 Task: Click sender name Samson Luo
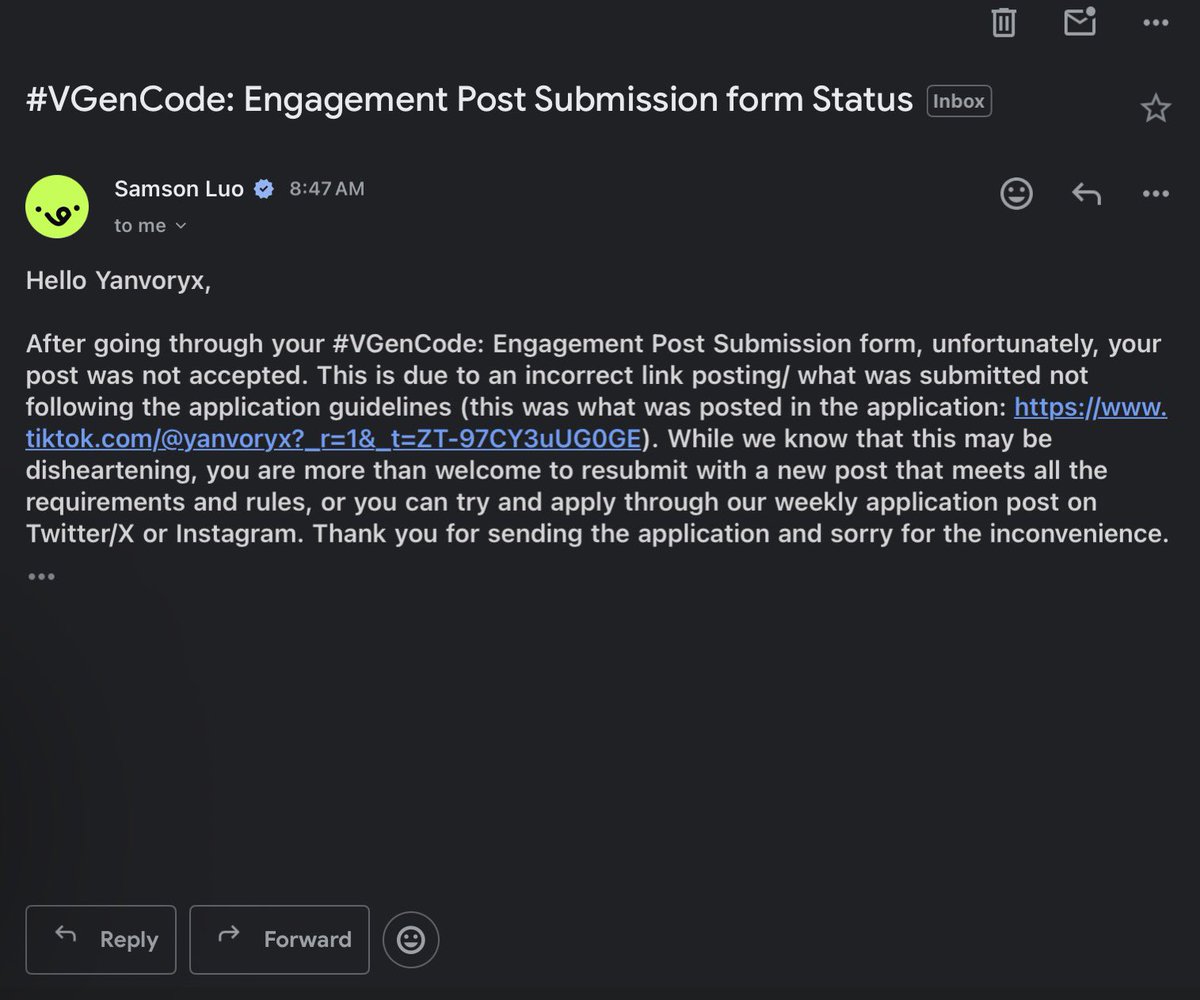179,189
